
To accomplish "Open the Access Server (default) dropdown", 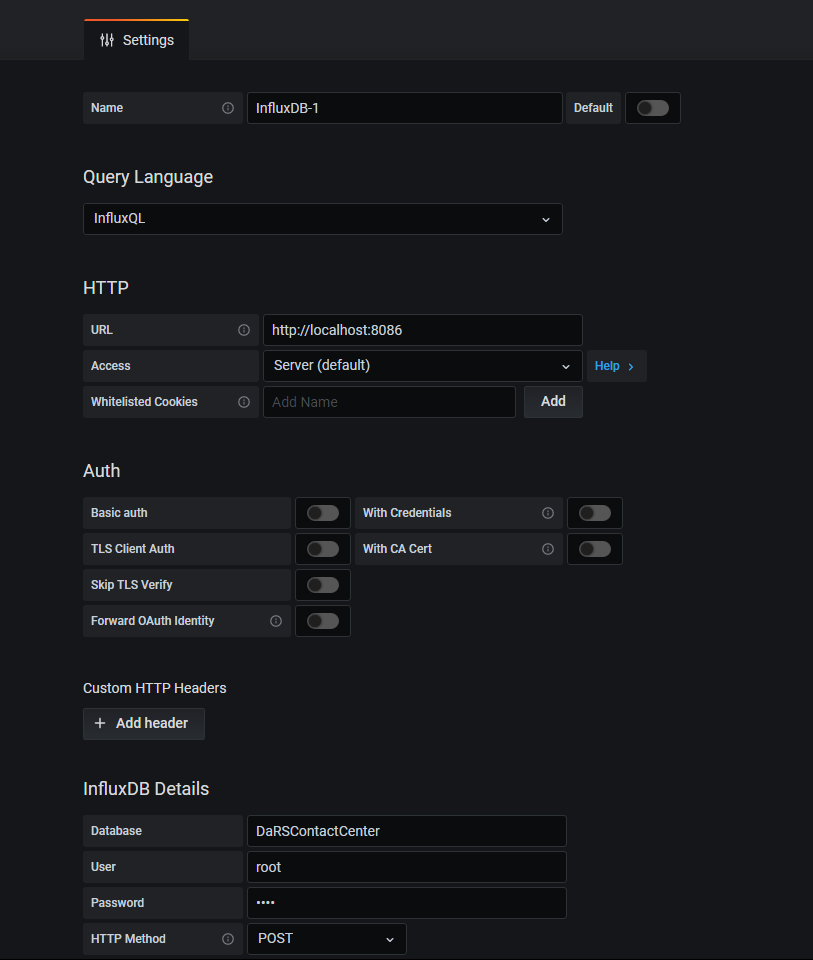I will (x=422, y=366).
